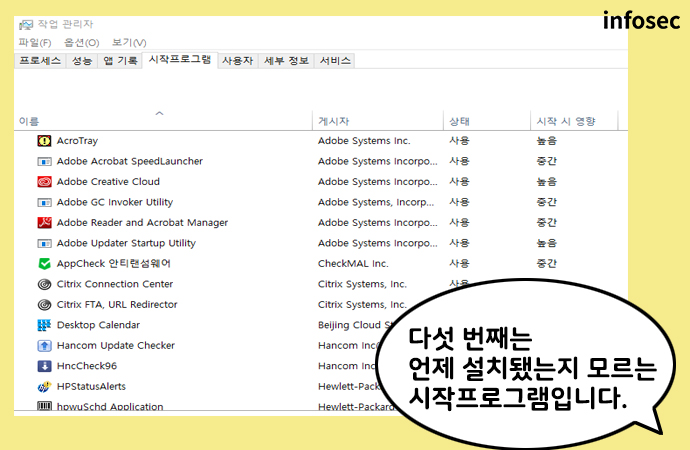Click the HPStatusAlerts icon
The height and width of the screenshot is (450, 690).
[44, 387]
